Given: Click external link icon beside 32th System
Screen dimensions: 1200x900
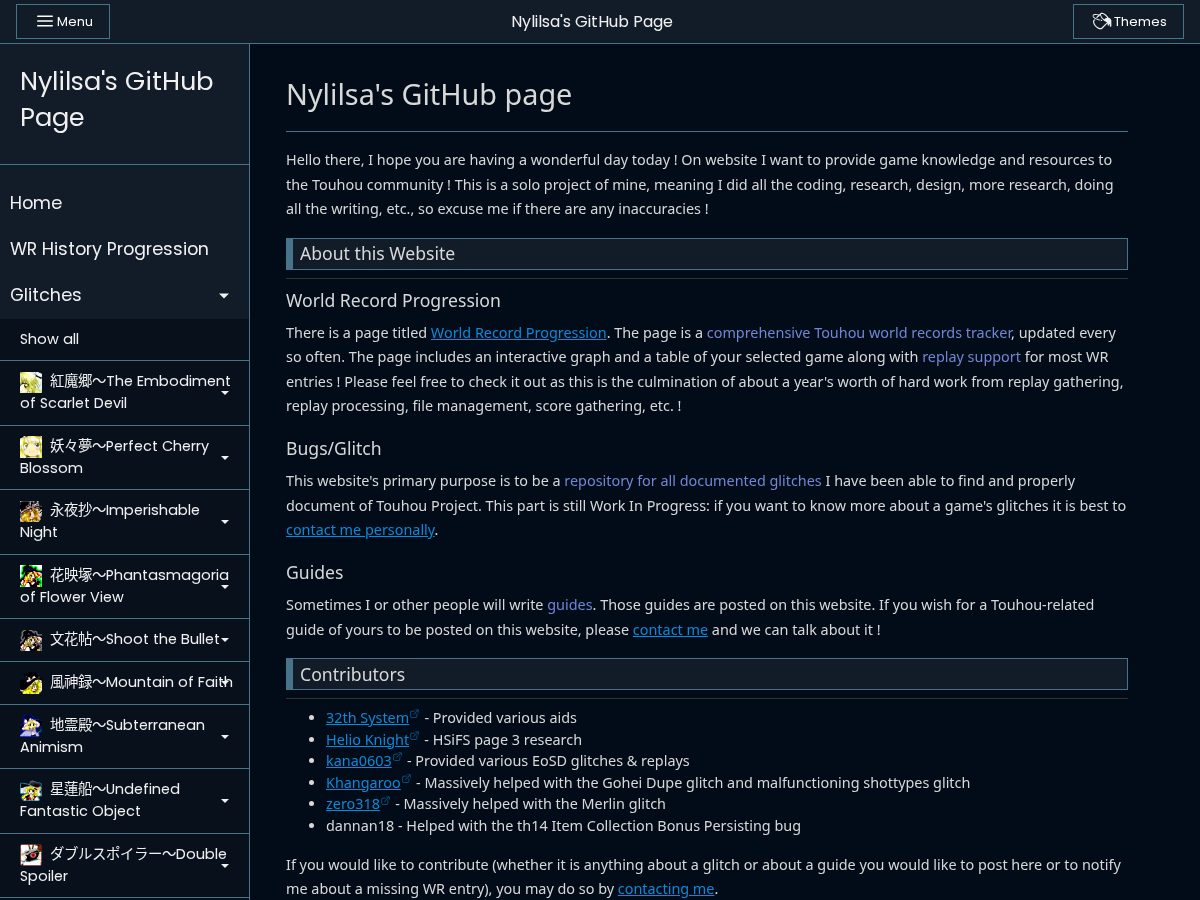Looking at the screenshot, I should (415, 714).
